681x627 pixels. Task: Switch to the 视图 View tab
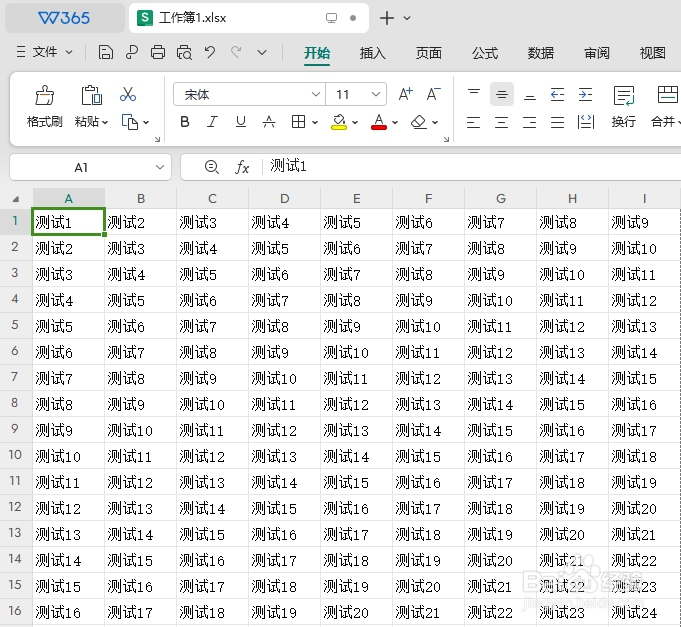click(x=652, y=53)
